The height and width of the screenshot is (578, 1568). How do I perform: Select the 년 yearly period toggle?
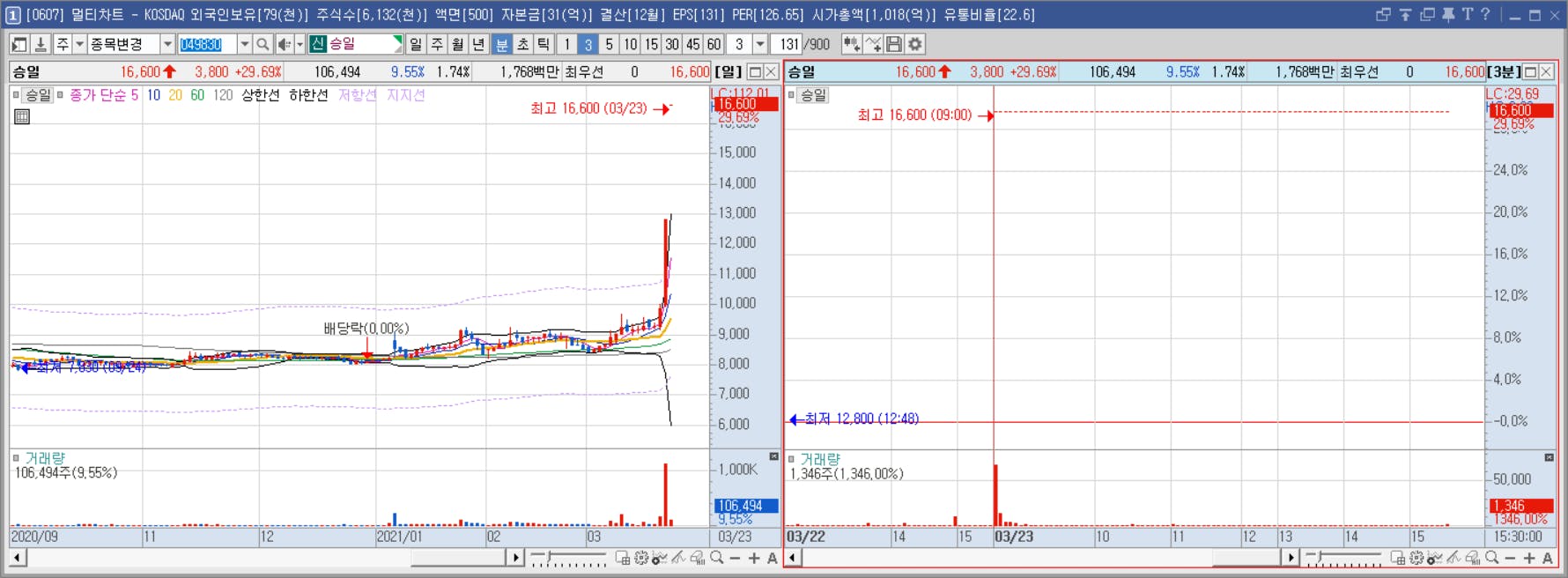click(x=479, y=44)
